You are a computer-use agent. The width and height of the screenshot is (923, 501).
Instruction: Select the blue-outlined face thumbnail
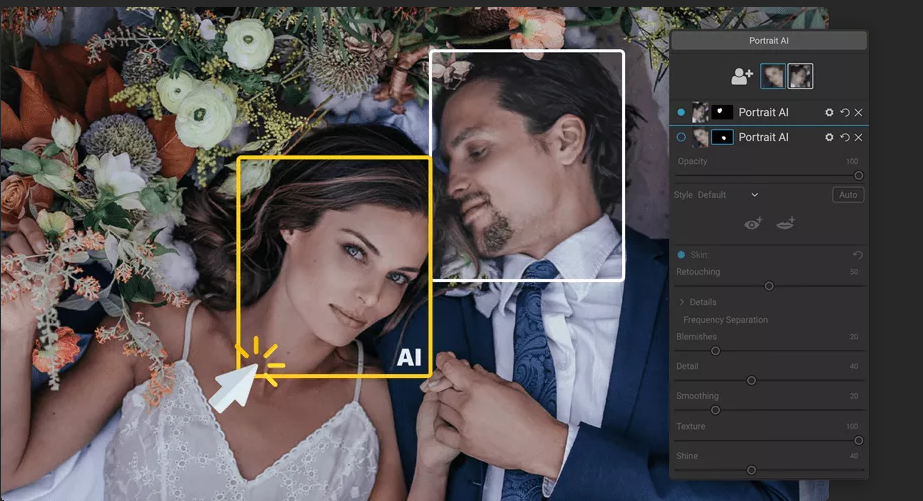772,77
